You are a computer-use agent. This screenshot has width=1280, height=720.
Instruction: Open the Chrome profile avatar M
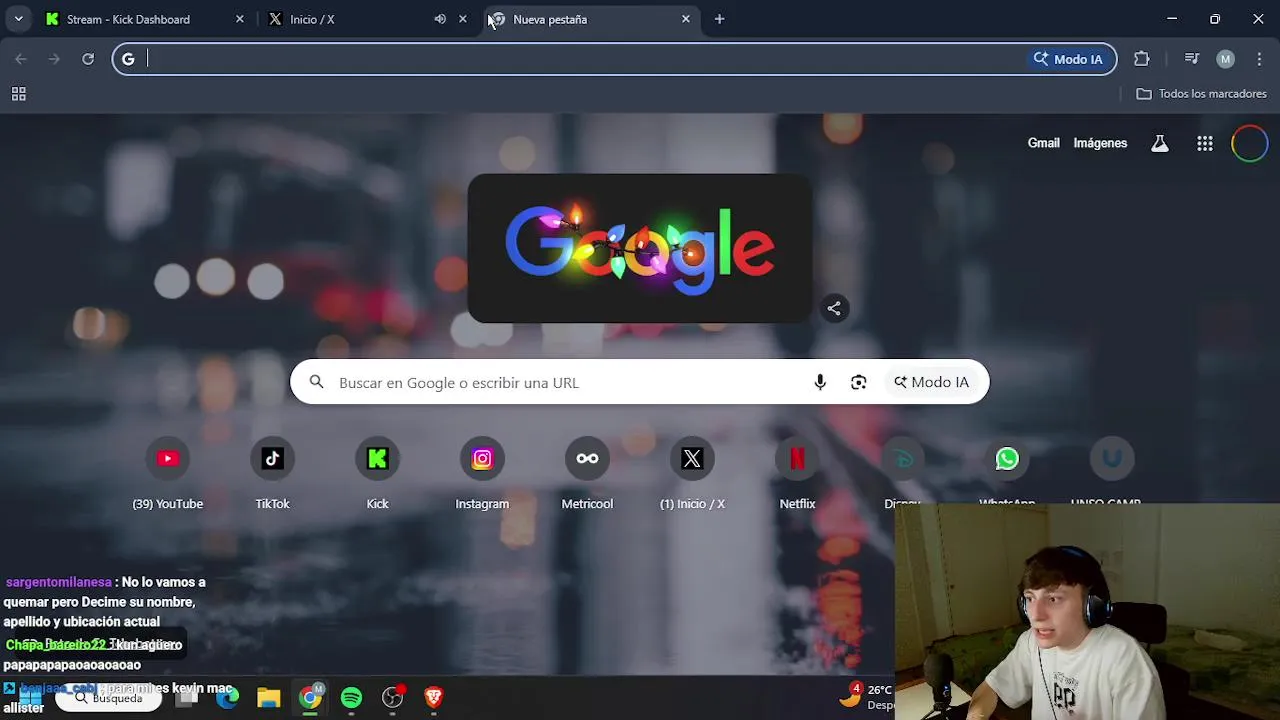[1225, 59]
